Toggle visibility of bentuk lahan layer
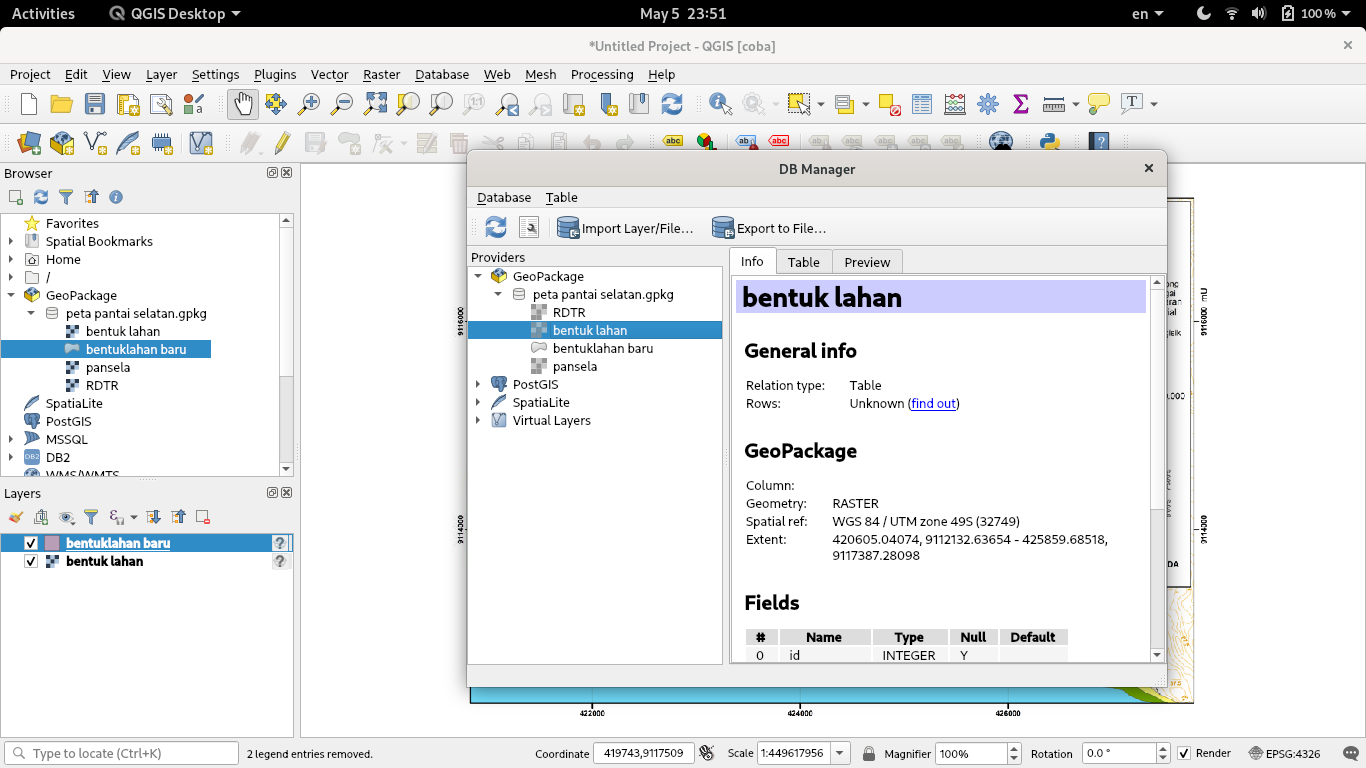The height and width of the screenshot is (768, 1366). [x=31, y=561]
